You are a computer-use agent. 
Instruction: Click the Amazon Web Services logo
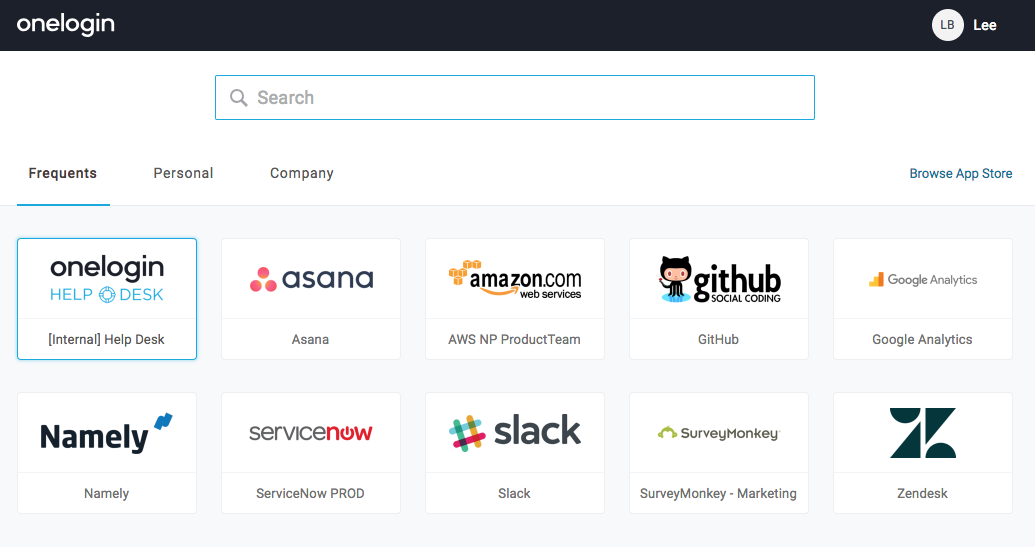[x=515, y=279]
